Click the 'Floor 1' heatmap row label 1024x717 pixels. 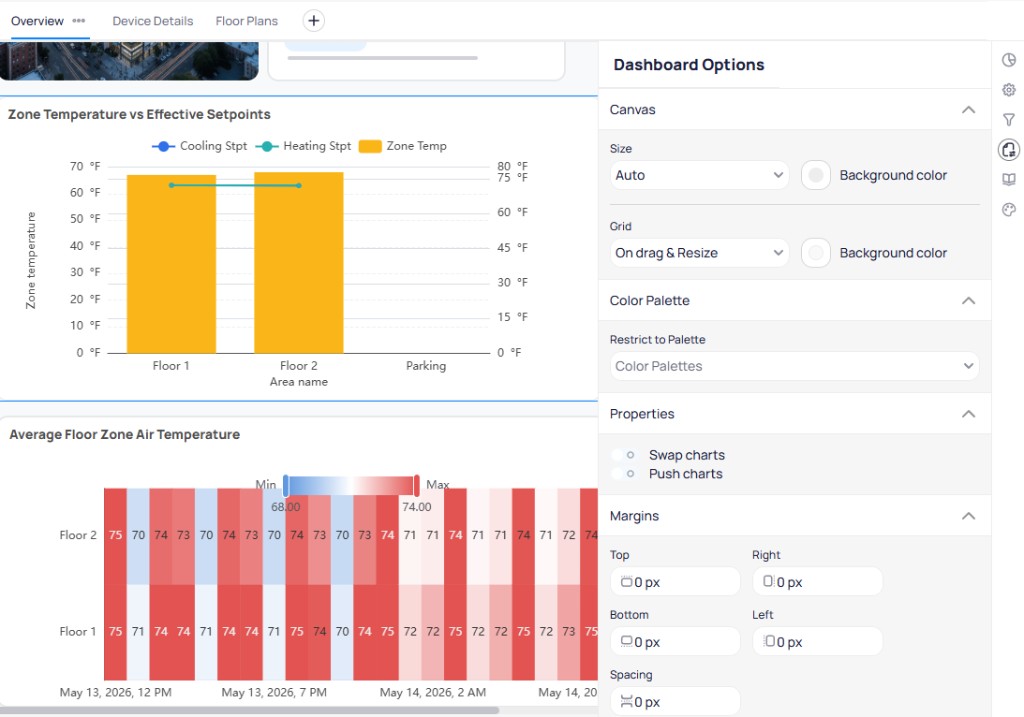[x=78, y=631]
